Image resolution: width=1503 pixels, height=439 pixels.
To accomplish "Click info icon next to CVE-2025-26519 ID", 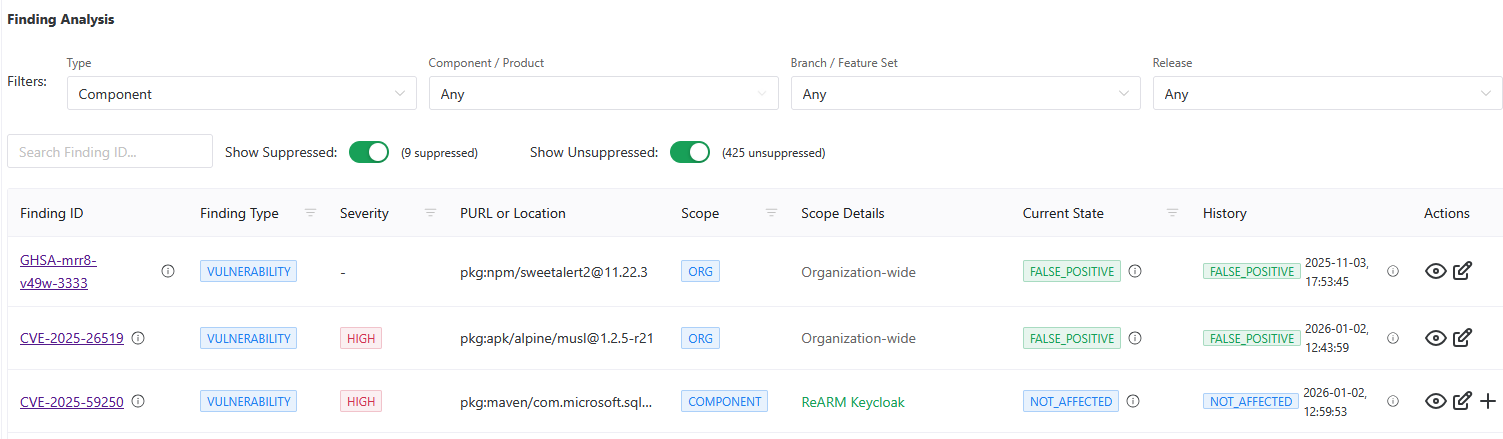I will (x=138, y=338).
